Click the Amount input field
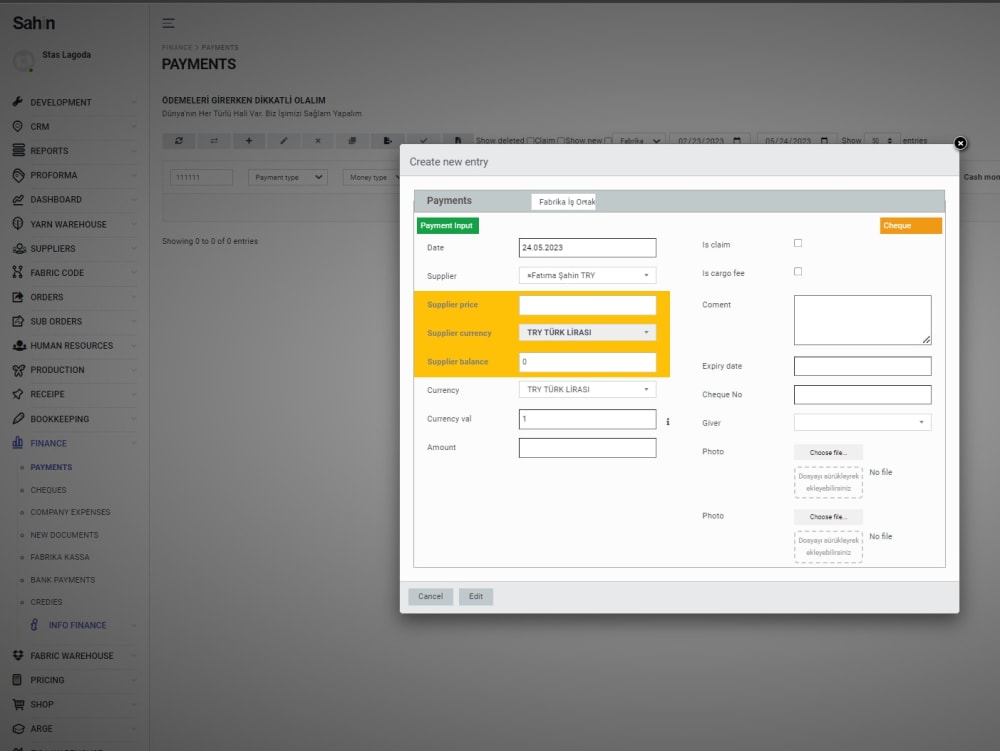Viewport: 1000px width, 751px height. (x=587, y=447)
